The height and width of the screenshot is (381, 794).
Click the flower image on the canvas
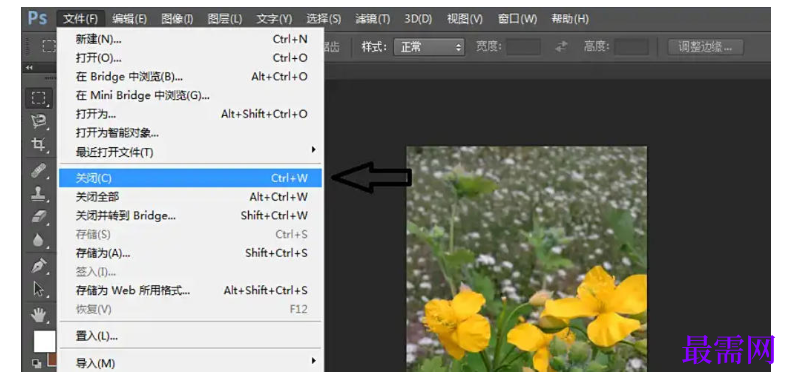tap(527, 259)
